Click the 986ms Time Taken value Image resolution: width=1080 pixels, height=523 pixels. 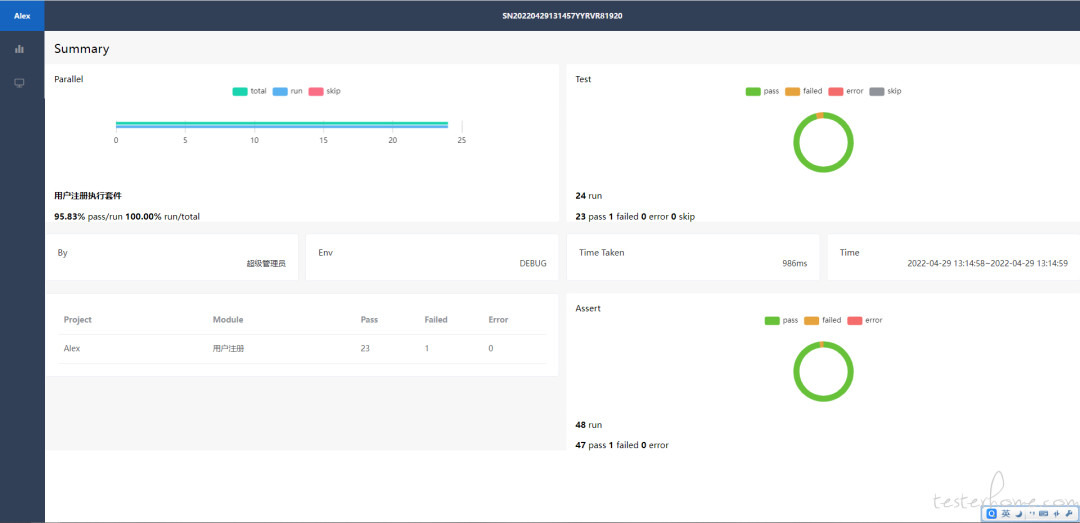795,263
